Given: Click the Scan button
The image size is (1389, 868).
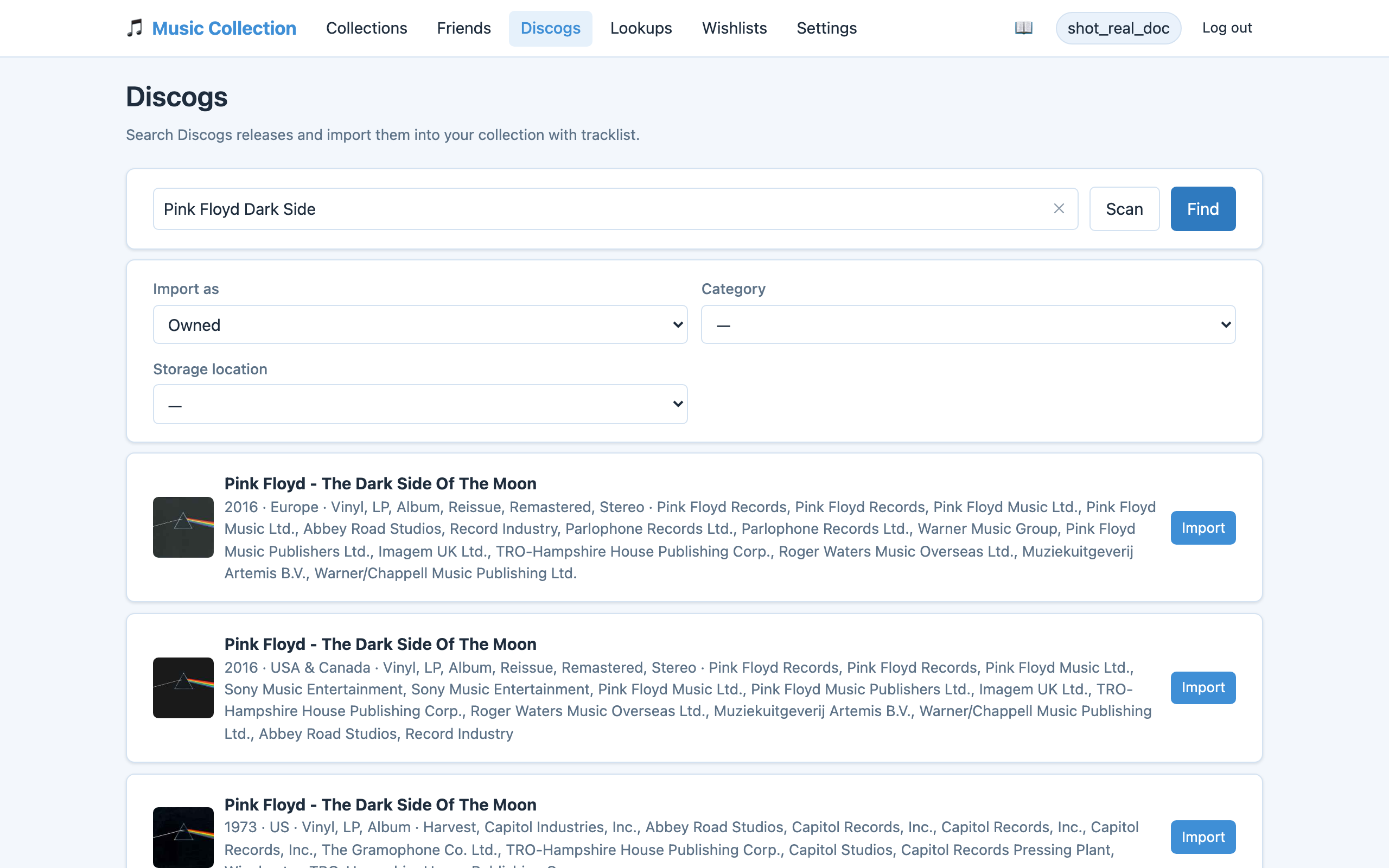Looking at the screenshot, I should [x=1124, y=209].
